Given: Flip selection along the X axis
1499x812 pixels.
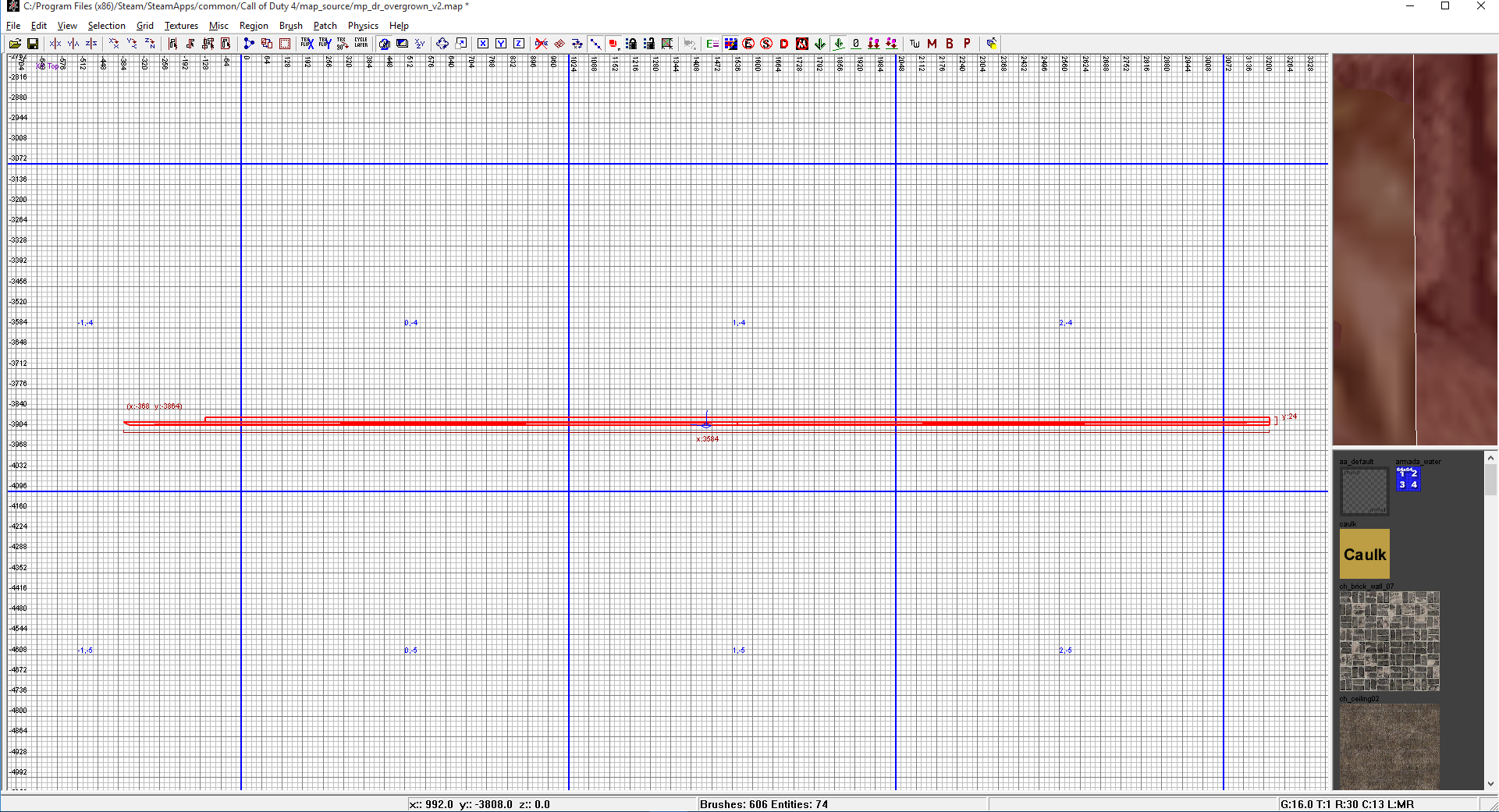Looking at the screenshot, I should 55,44.
